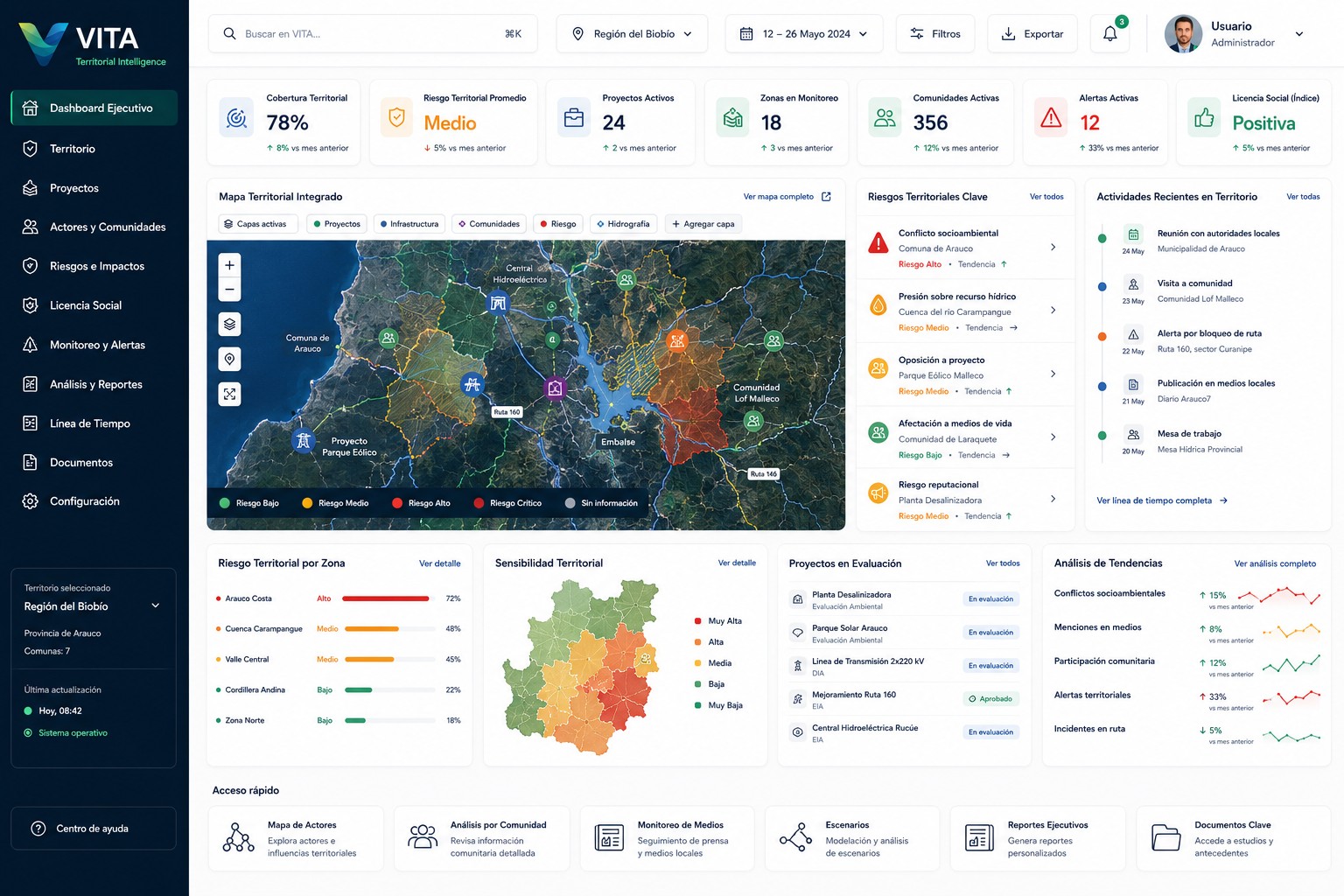Click the Cobertura Territorial radar icon
Viewport: 1344px width, 896px height.
click(x=236, y=118)
